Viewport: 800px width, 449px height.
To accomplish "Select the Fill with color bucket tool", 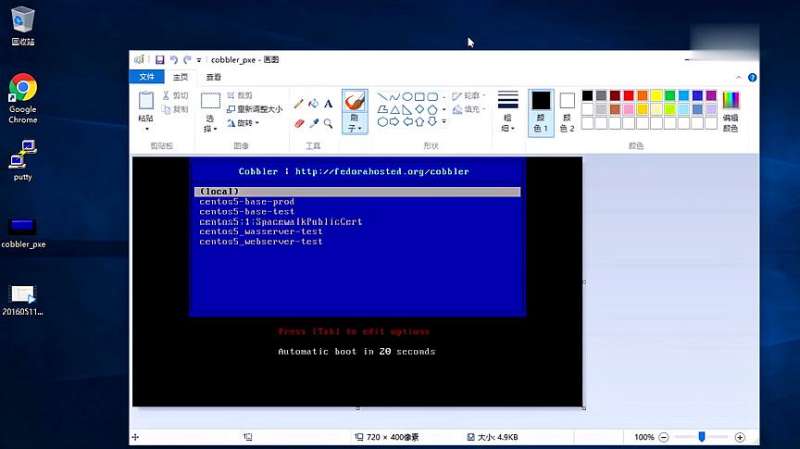I will pyautogui.click(x=313, y=104).
